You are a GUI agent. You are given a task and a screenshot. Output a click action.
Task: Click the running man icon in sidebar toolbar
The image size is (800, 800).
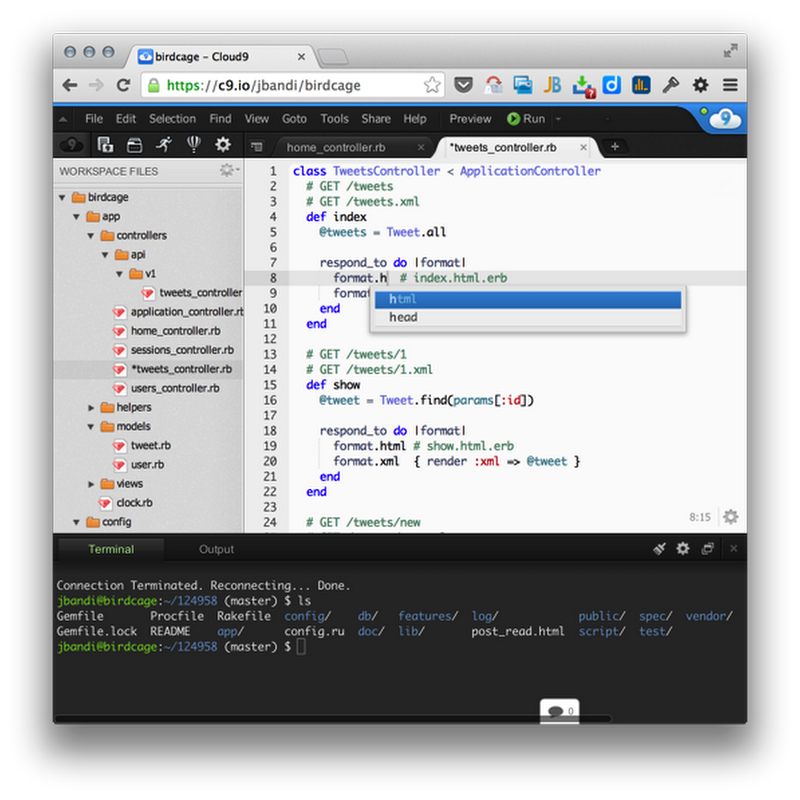(162, 145)
